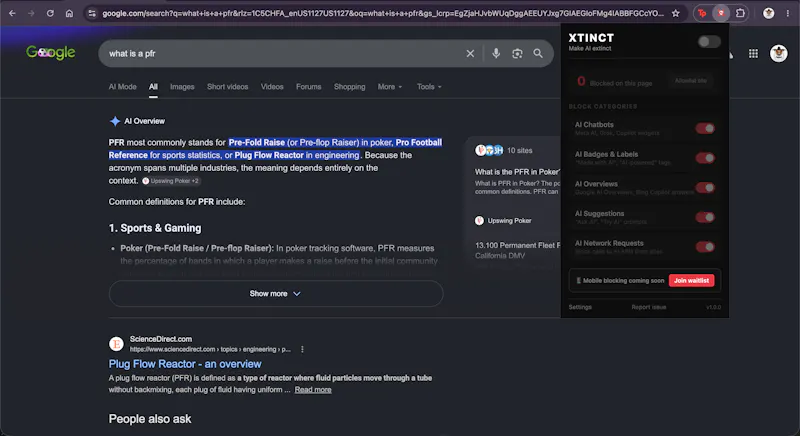This screenshot has height=436, width=800.
Task: Open the Chrome profile avatar in toolbar
Action: [768, 13]
